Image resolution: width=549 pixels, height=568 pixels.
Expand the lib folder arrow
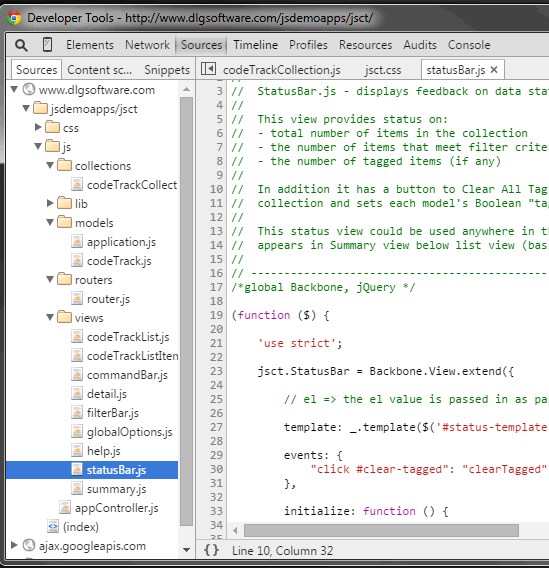[x=50, y=203]
